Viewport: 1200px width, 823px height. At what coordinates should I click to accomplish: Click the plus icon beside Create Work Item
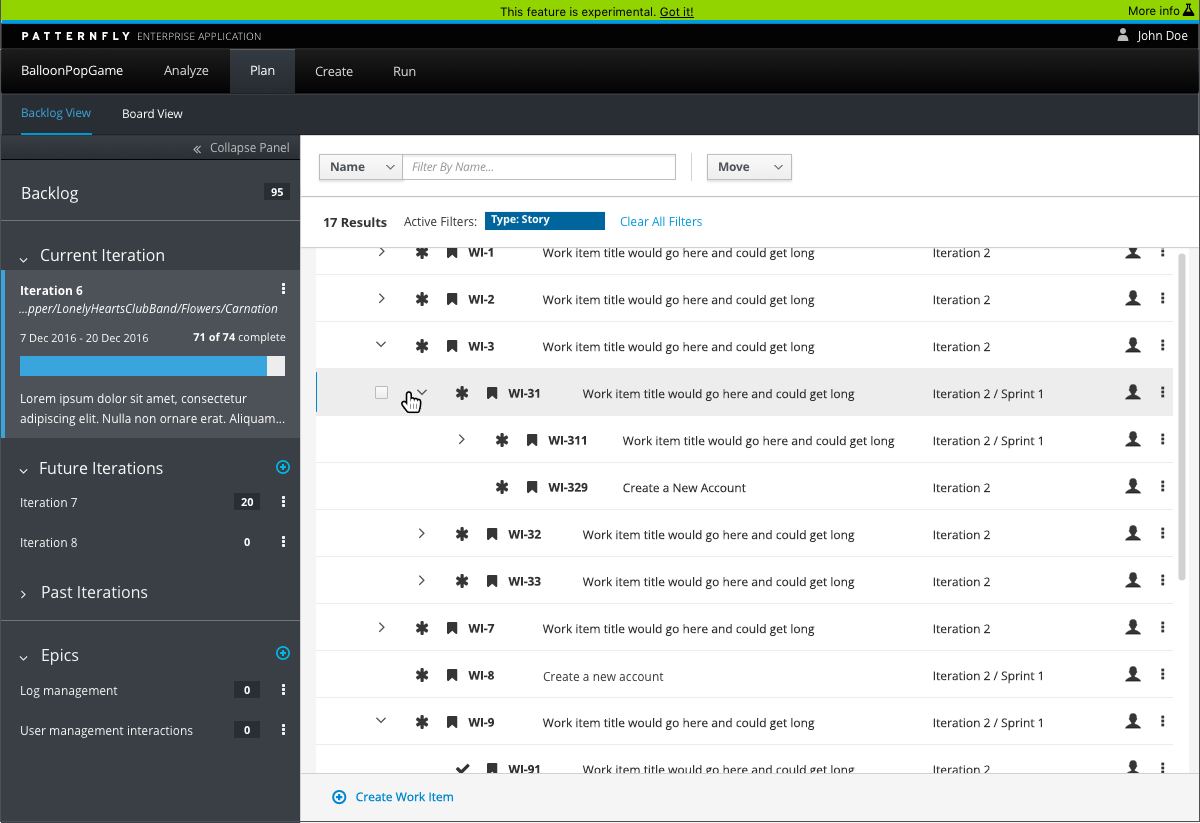point(339,797)
